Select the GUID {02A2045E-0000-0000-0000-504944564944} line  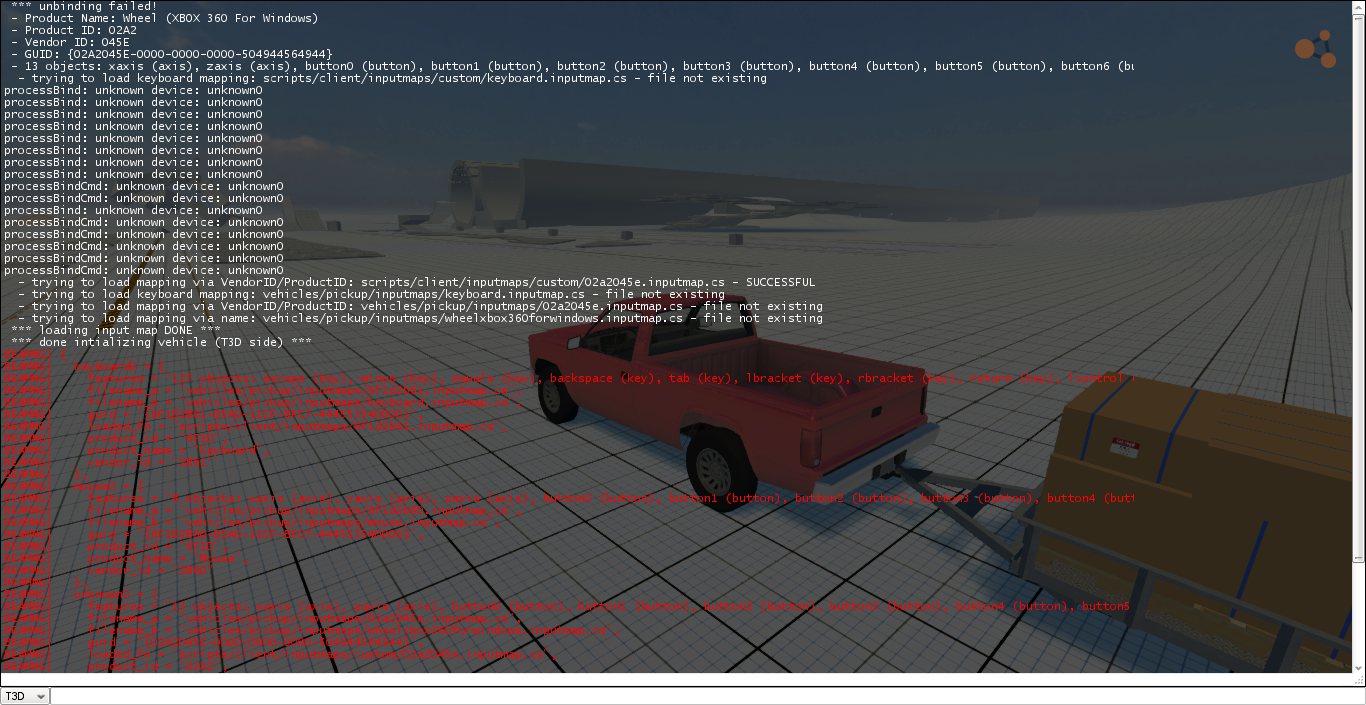[x=172, y=54]
